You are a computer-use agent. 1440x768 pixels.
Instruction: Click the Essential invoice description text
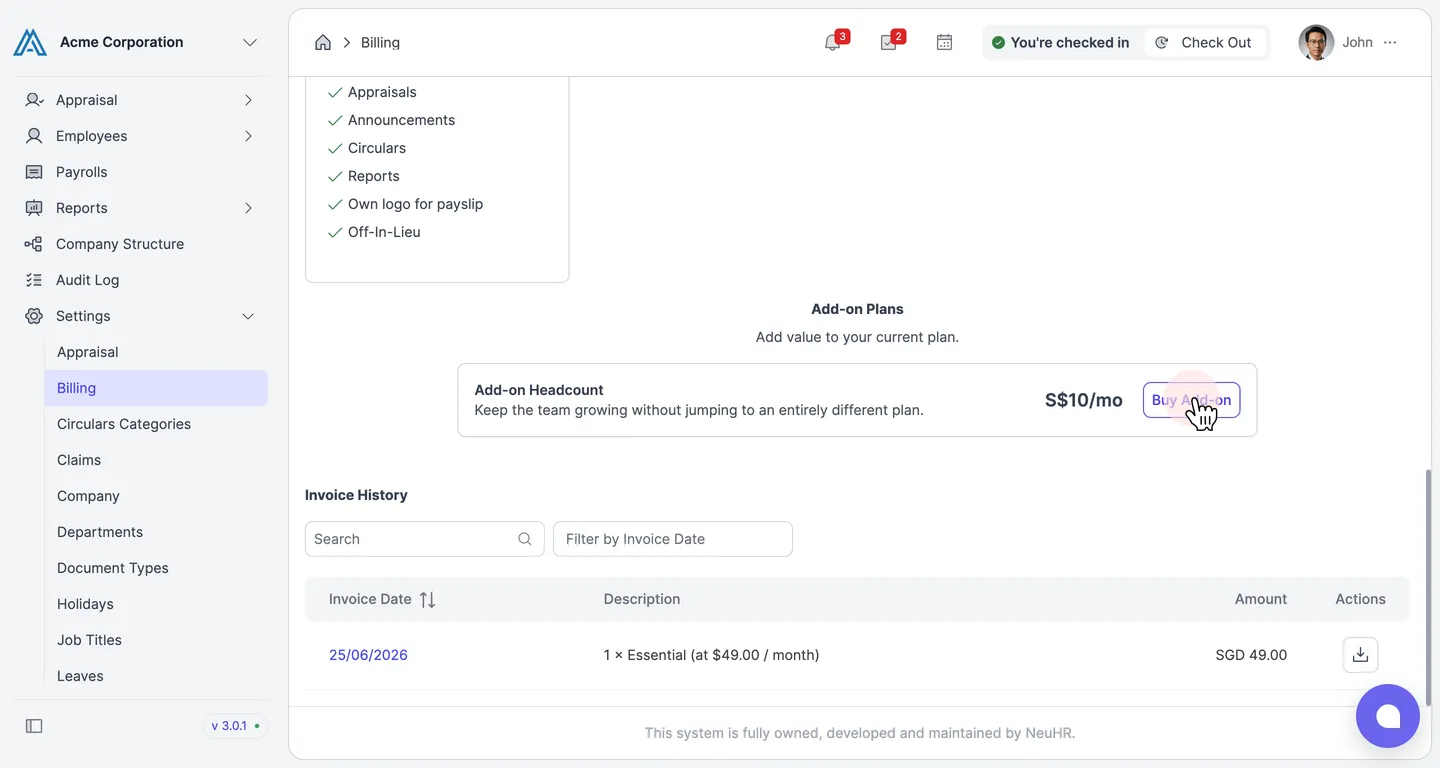(x=711, y=655)
